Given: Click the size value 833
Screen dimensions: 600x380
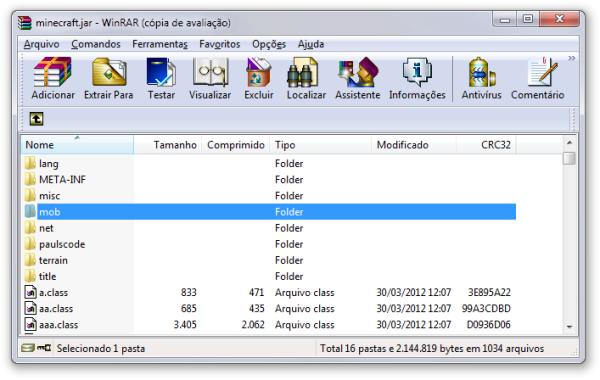Looking at the screenshot, I should (189, 292).
